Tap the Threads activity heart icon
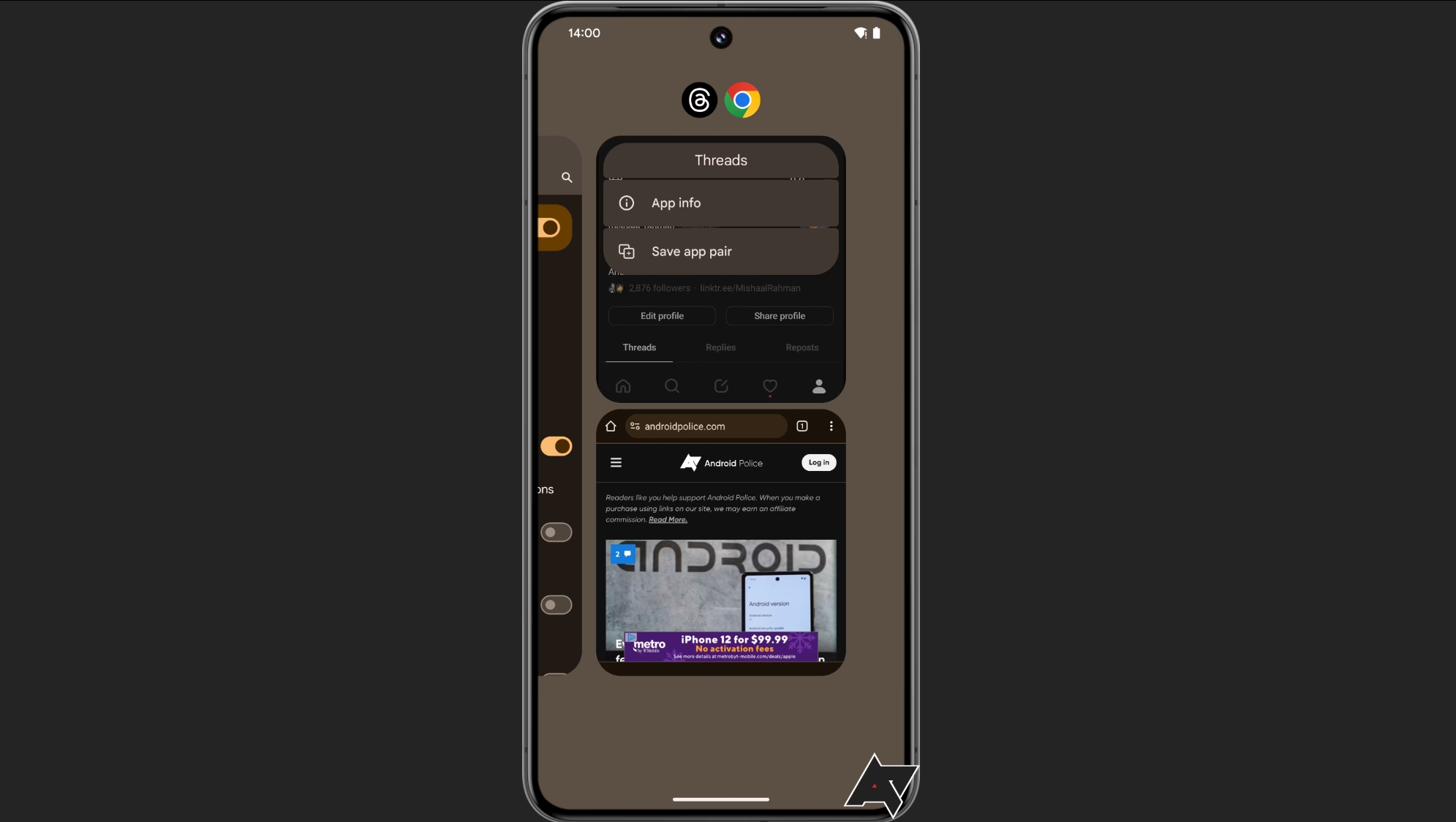Screen dimensions: 1456x822 click(x=770, y=385)
